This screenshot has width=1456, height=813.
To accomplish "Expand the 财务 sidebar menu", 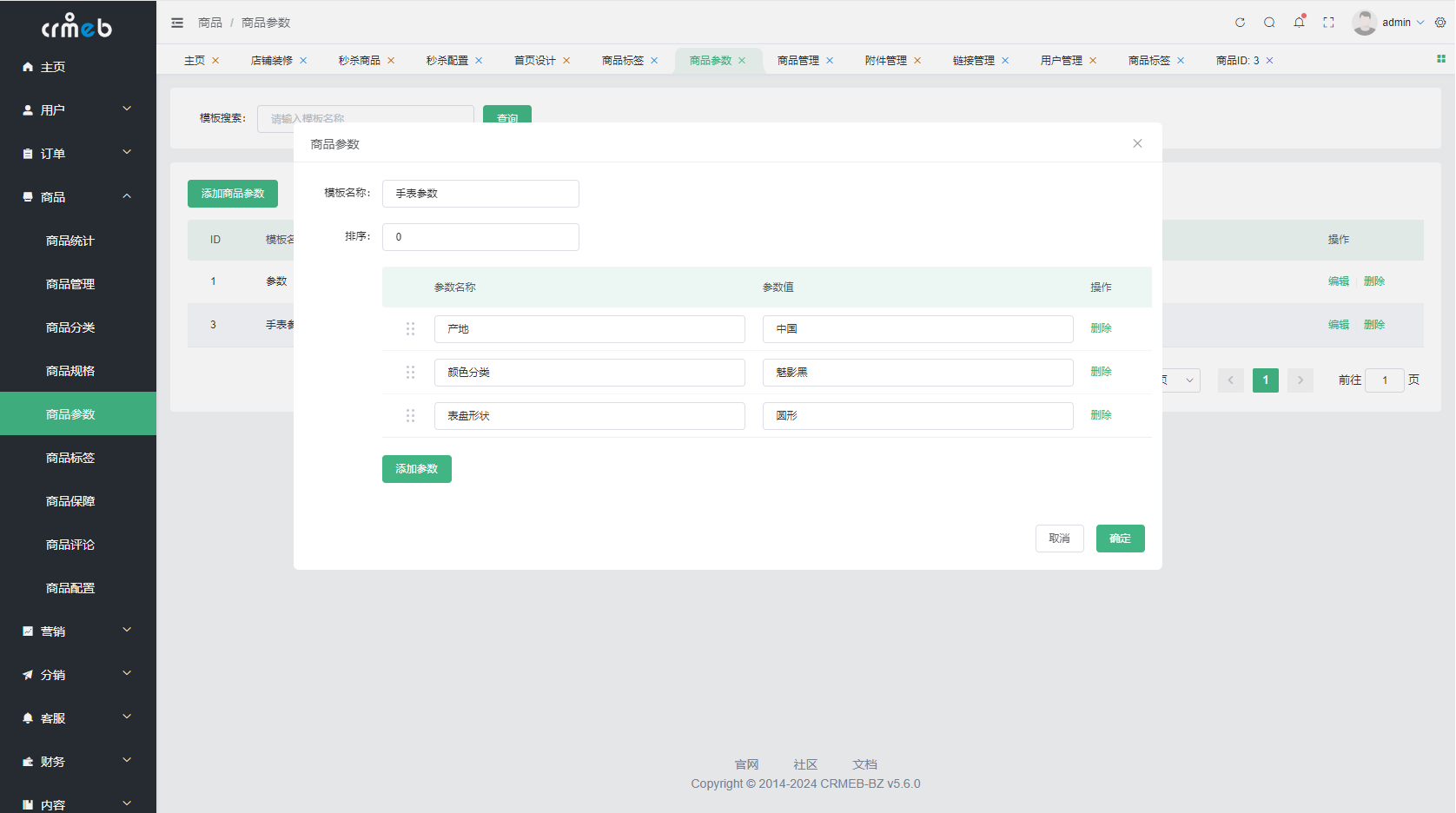I will (x=78, y=762).
